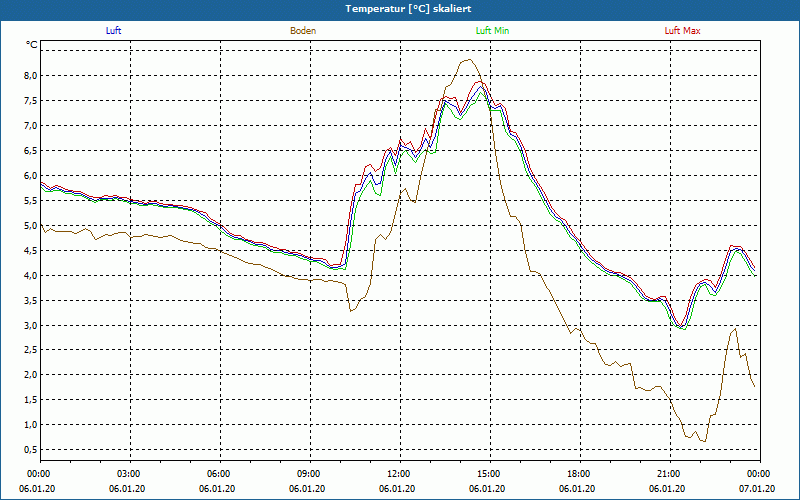Screen dimensions: 800x500
Task: Click the °C unit label
Action: (x=32, y=45)
